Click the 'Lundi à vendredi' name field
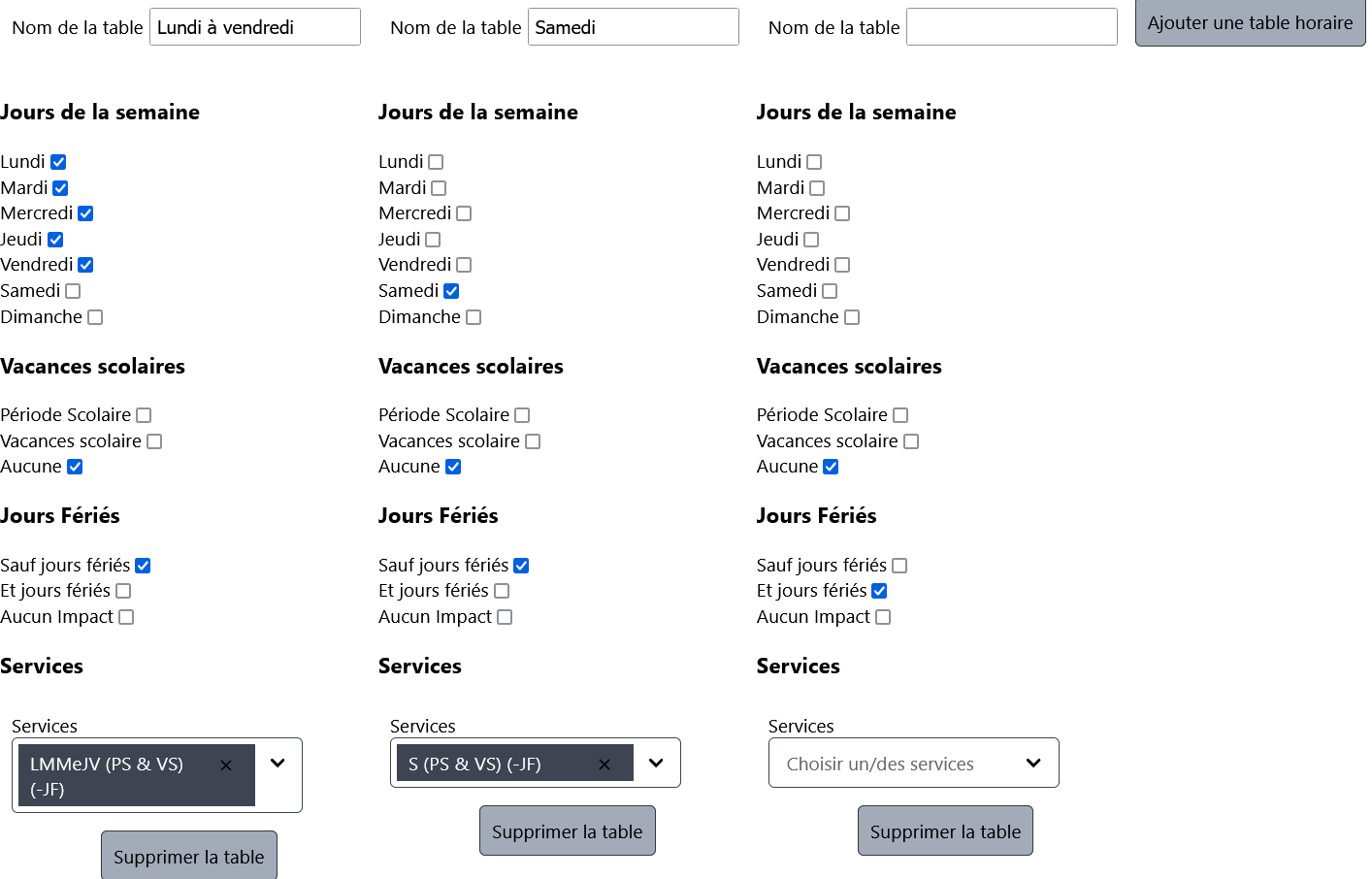Screen dimensions: 1372x879 pyautogui.click(x=254, y=27)
